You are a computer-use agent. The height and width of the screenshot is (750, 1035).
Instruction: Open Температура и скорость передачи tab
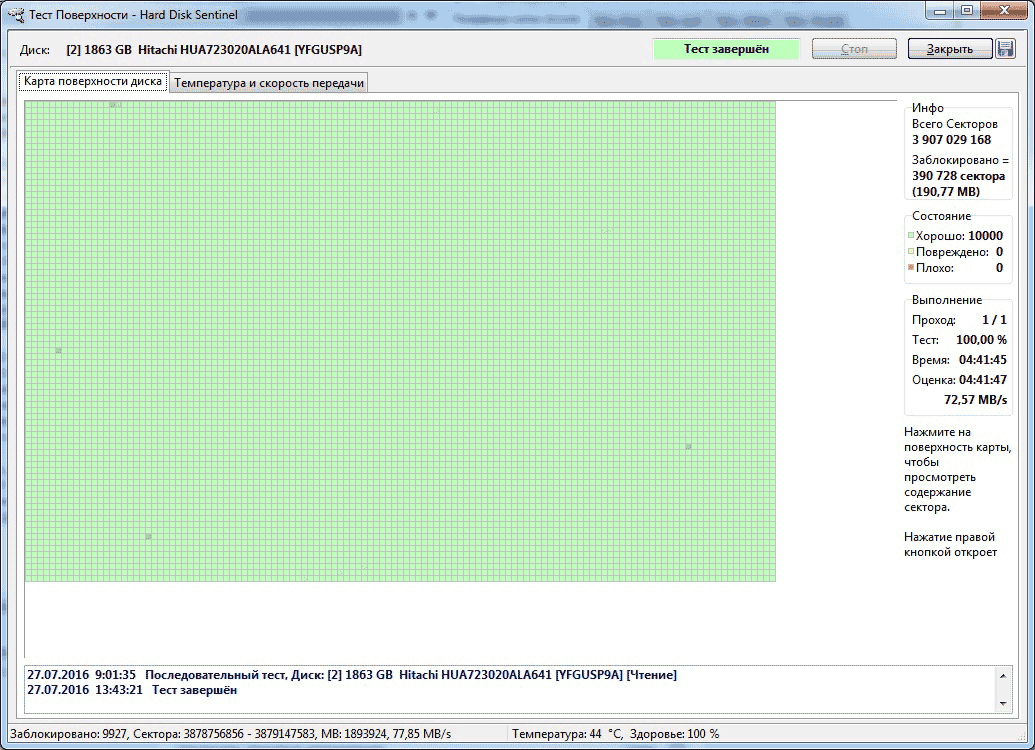[269, 84]
